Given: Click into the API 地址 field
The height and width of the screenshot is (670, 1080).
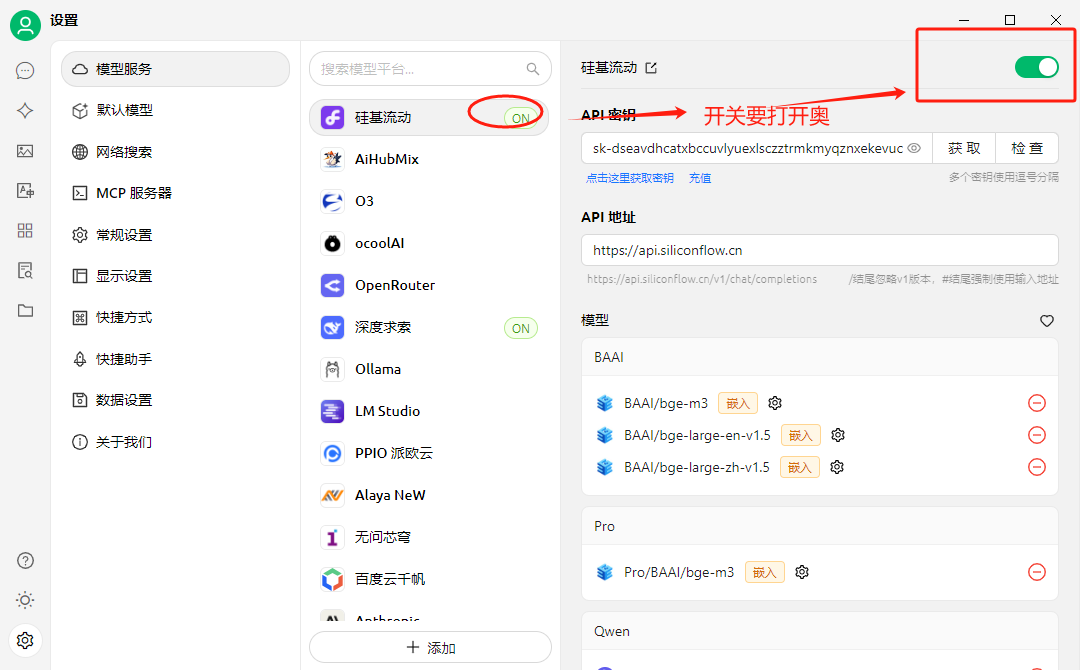Looking at the screenshot, I should pos(820,250).
